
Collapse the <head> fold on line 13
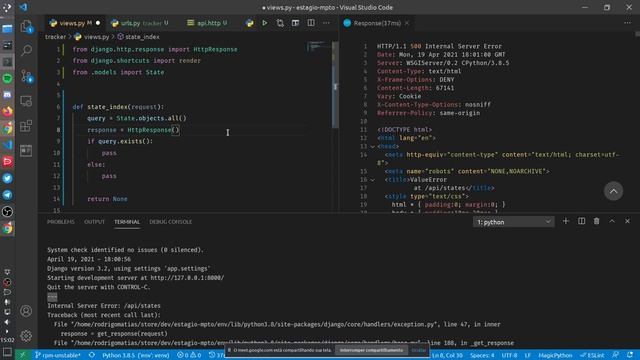(x=372, y=147)
